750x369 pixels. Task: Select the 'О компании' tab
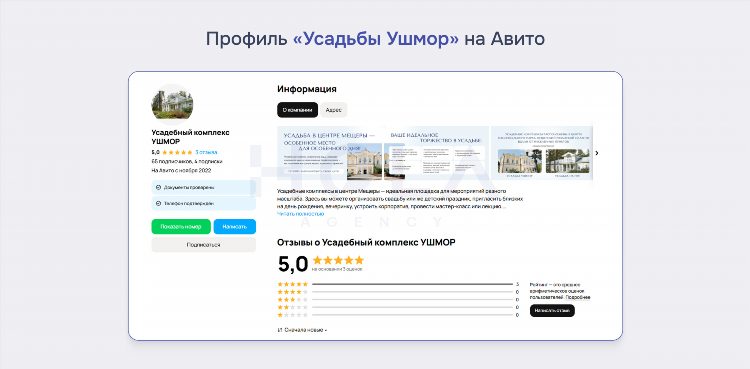tap(297, 110)
